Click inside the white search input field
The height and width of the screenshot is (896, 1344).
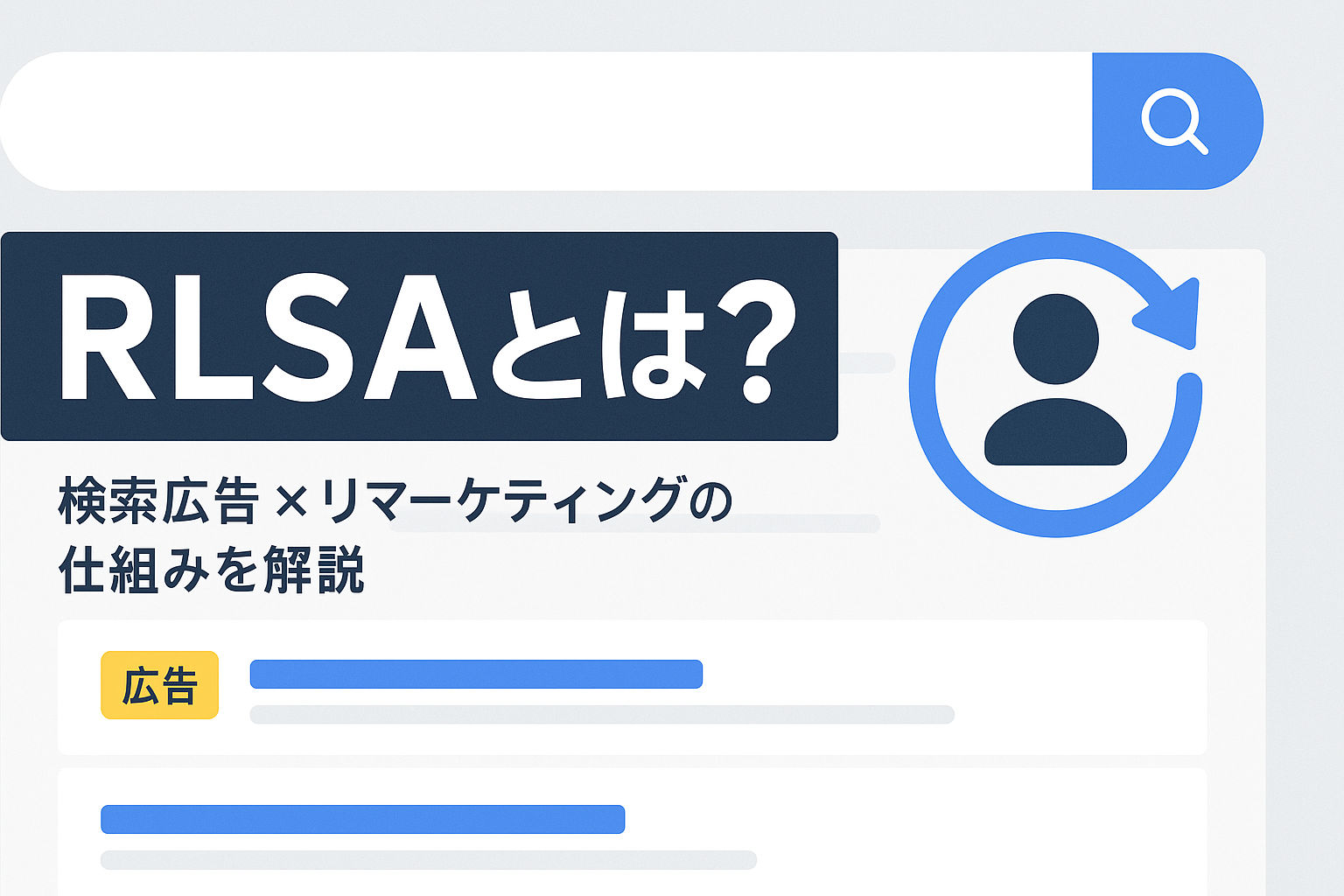click(x=542, y=121)
